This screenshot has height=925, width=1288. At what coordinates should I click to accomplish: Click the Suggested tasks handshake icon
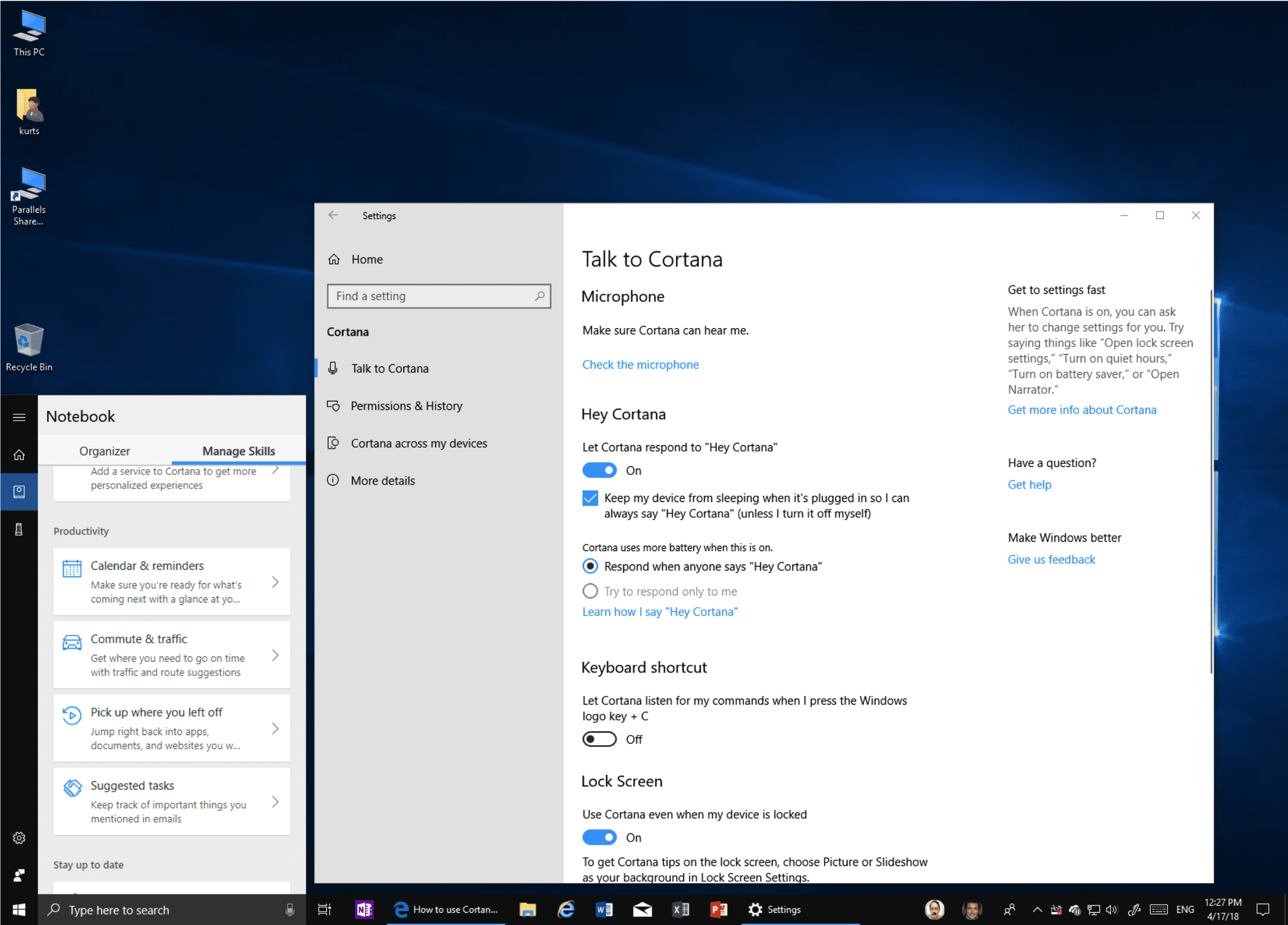71,788
